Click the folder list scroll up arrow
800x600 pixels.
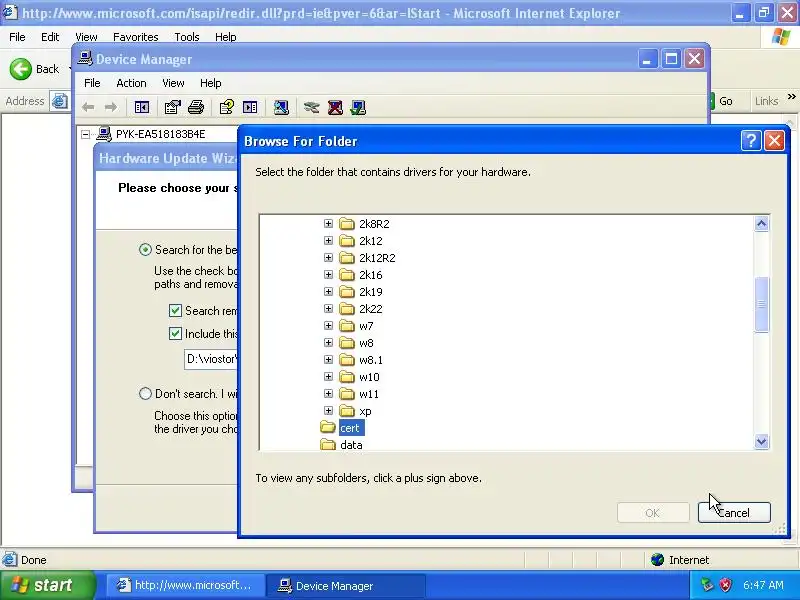pyautogui.click(x=761, y=223)
